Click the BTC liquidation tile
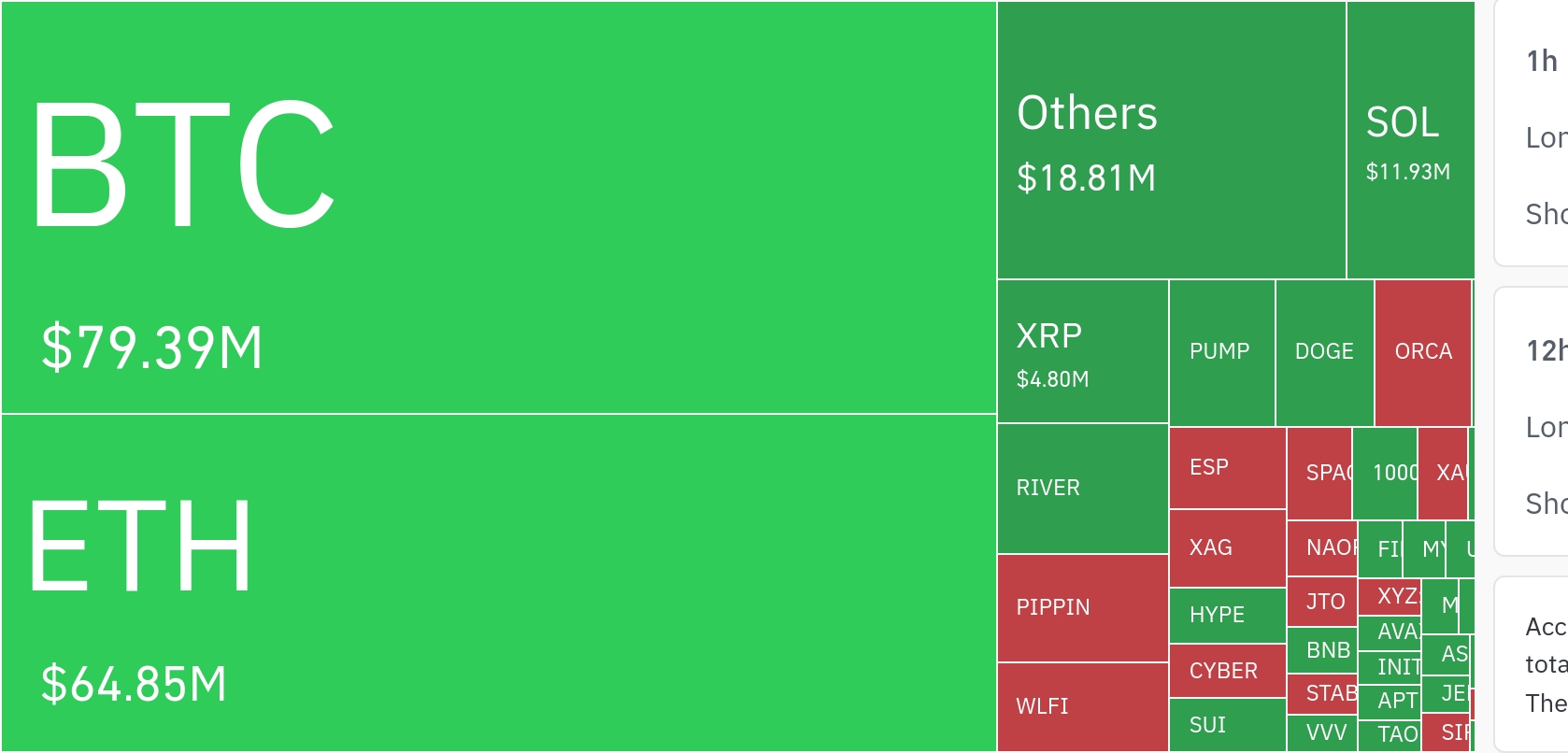 499,207
